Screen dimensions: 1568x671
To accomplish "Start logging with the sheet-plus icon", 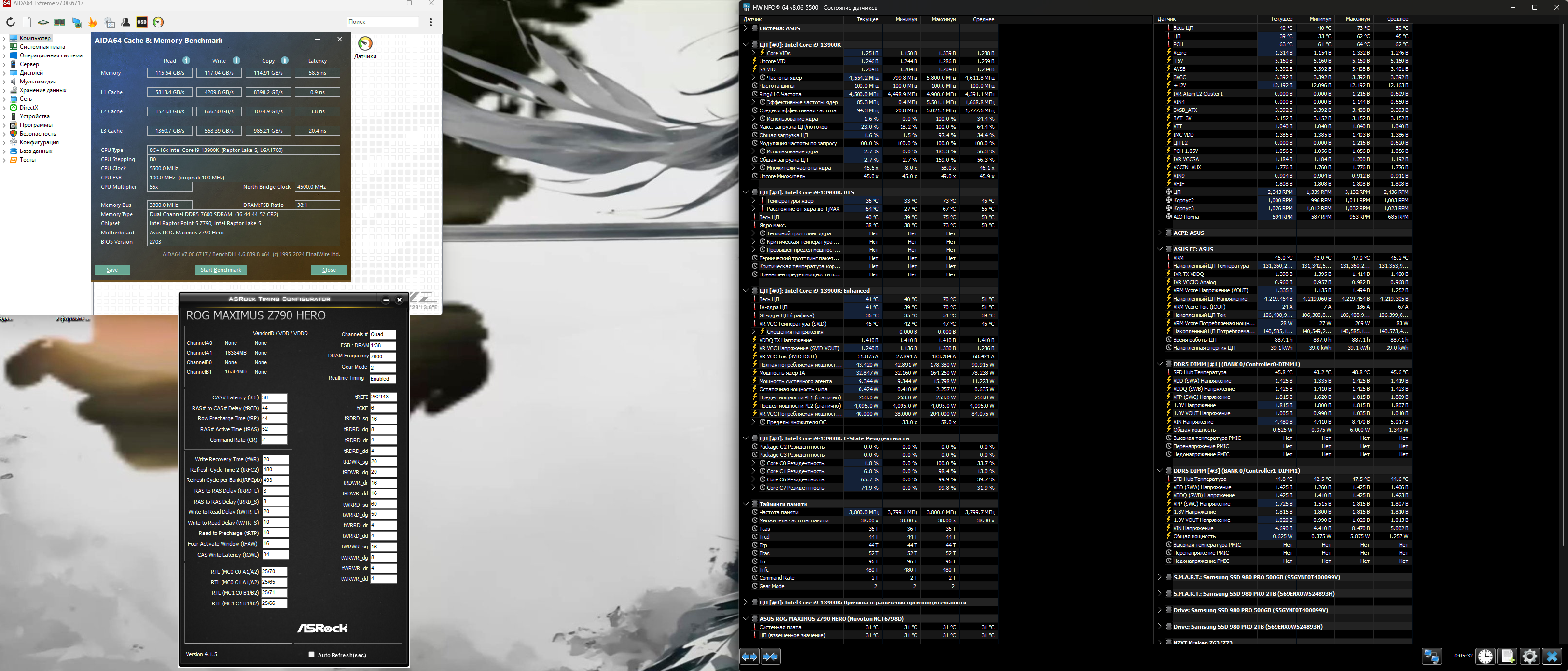I will point(1507,657).
